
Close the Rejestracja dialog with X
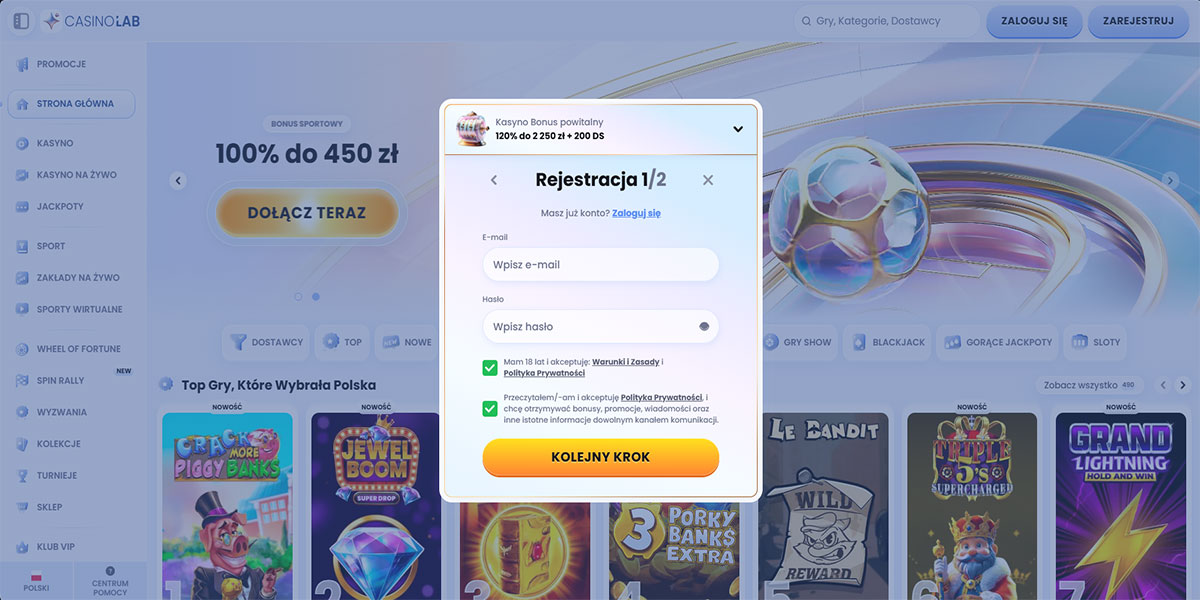[x=708, y=180]
